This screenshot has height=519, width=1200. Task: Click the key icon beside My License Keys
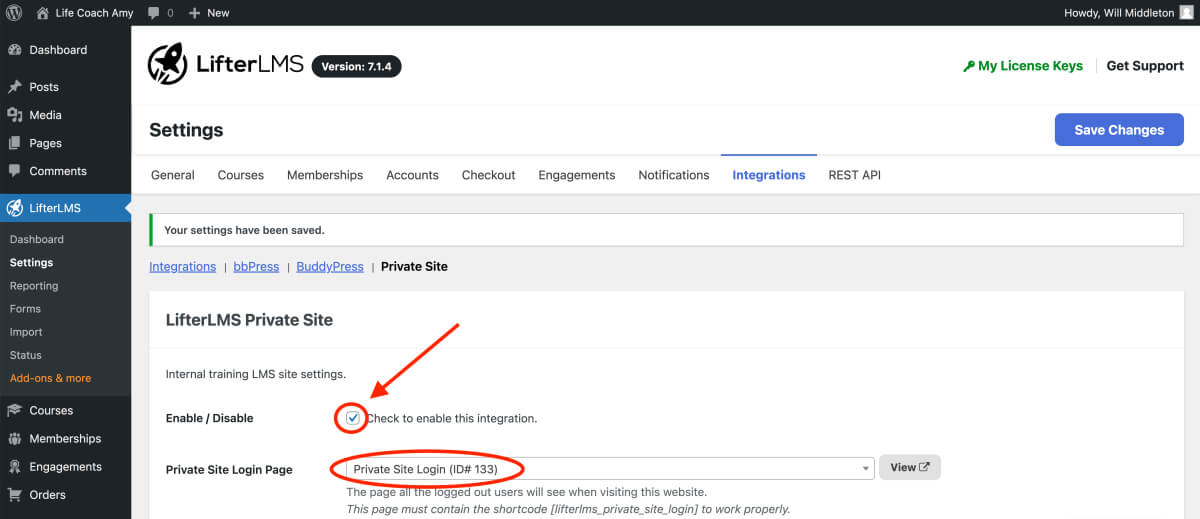point(968,66)
